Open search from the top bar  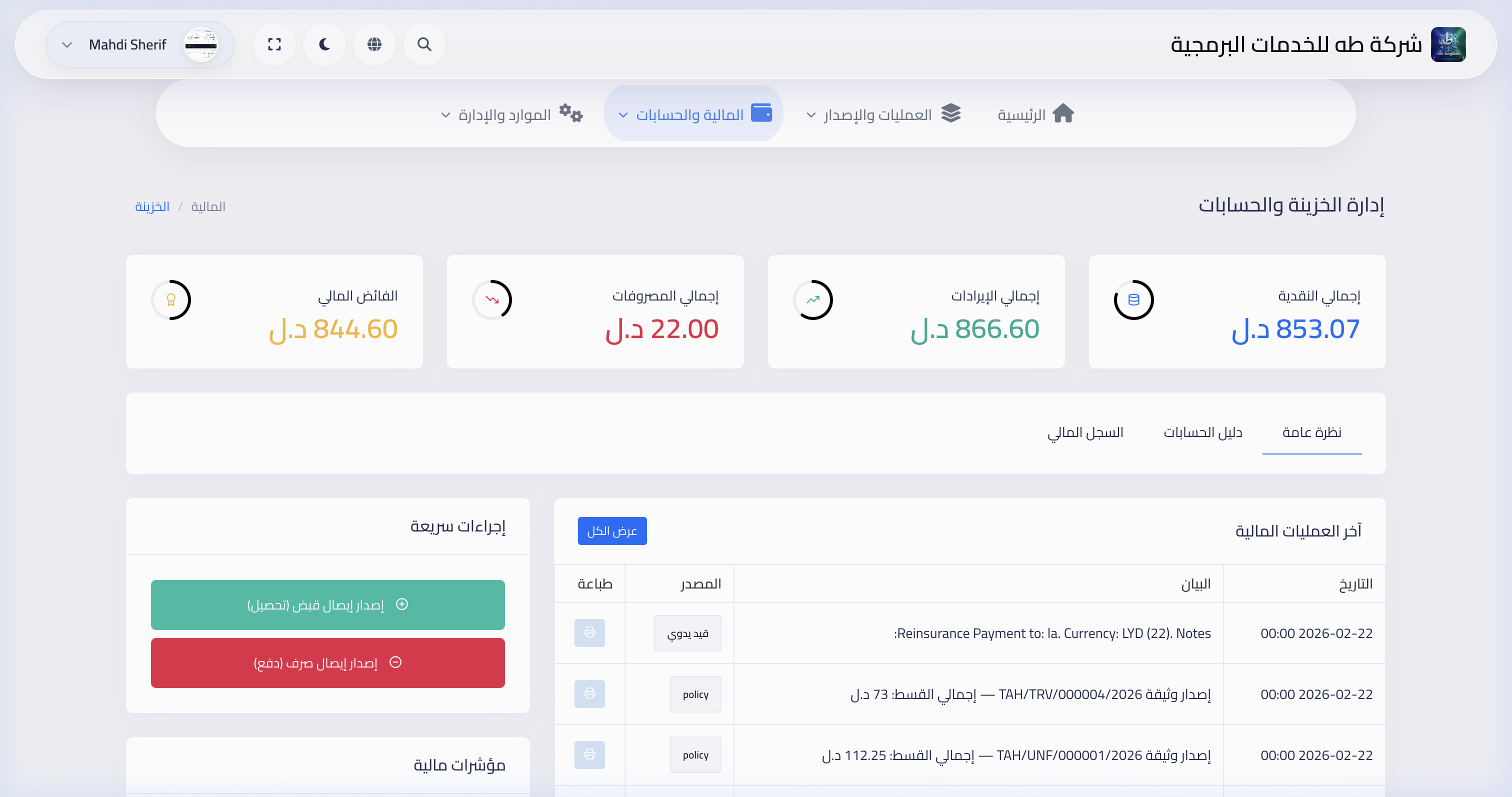pyautogui.click(x=424, y=44)
